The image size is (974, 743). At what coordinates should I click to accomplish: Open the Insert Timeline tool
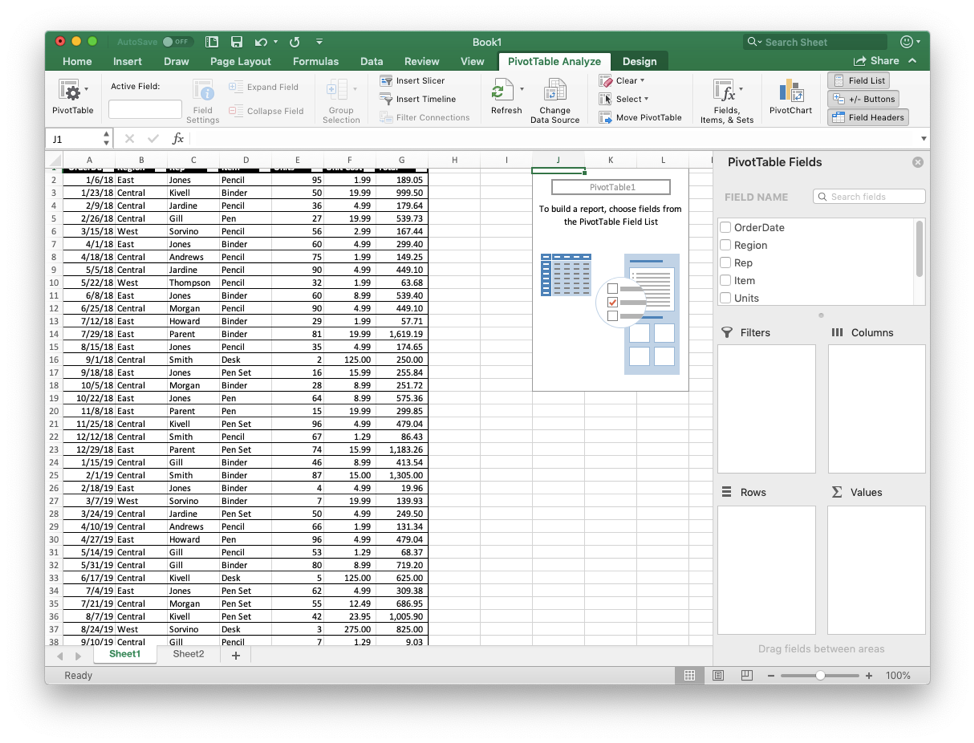420,98
